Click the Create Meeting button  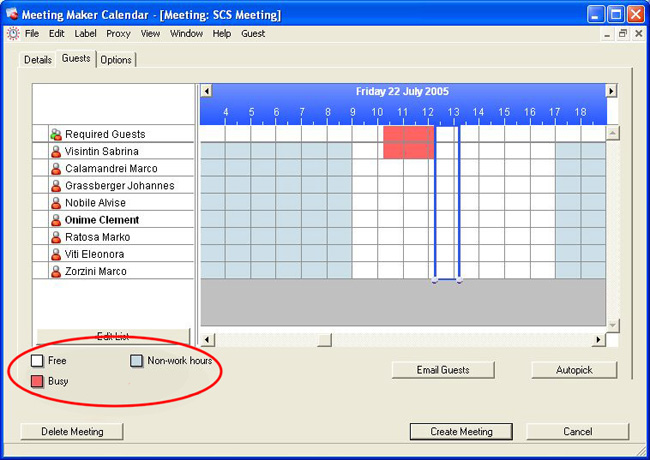[461, 432]
